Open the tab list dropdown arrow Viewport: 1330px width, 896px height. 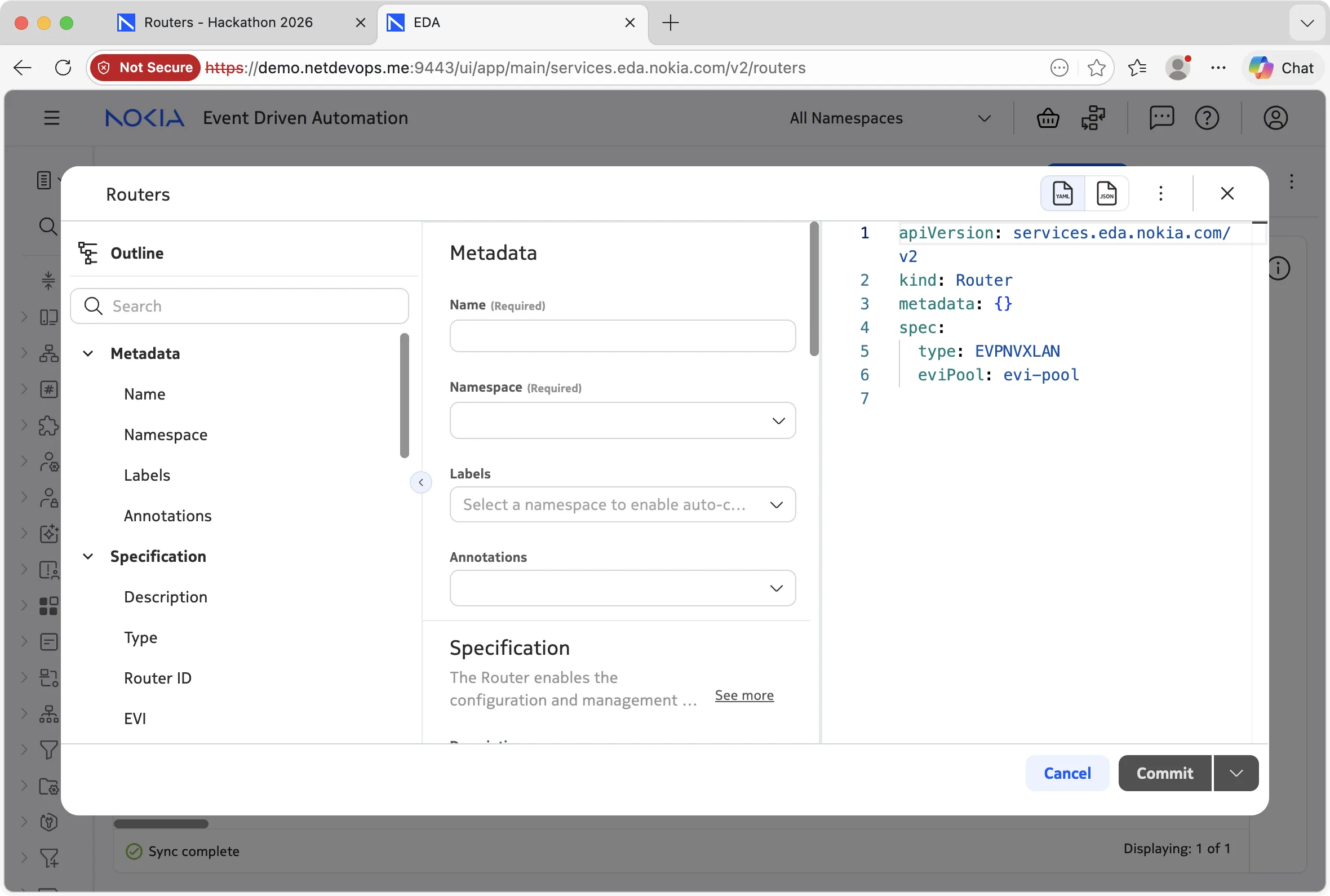coord(1307,23)
